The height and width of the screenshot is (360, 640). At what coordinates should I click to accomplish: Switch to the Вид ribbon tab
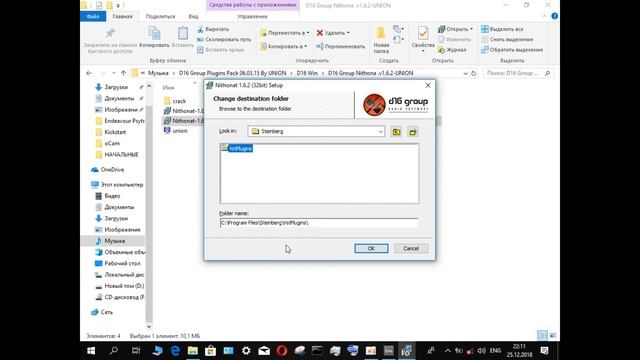(x=193, y=16)
